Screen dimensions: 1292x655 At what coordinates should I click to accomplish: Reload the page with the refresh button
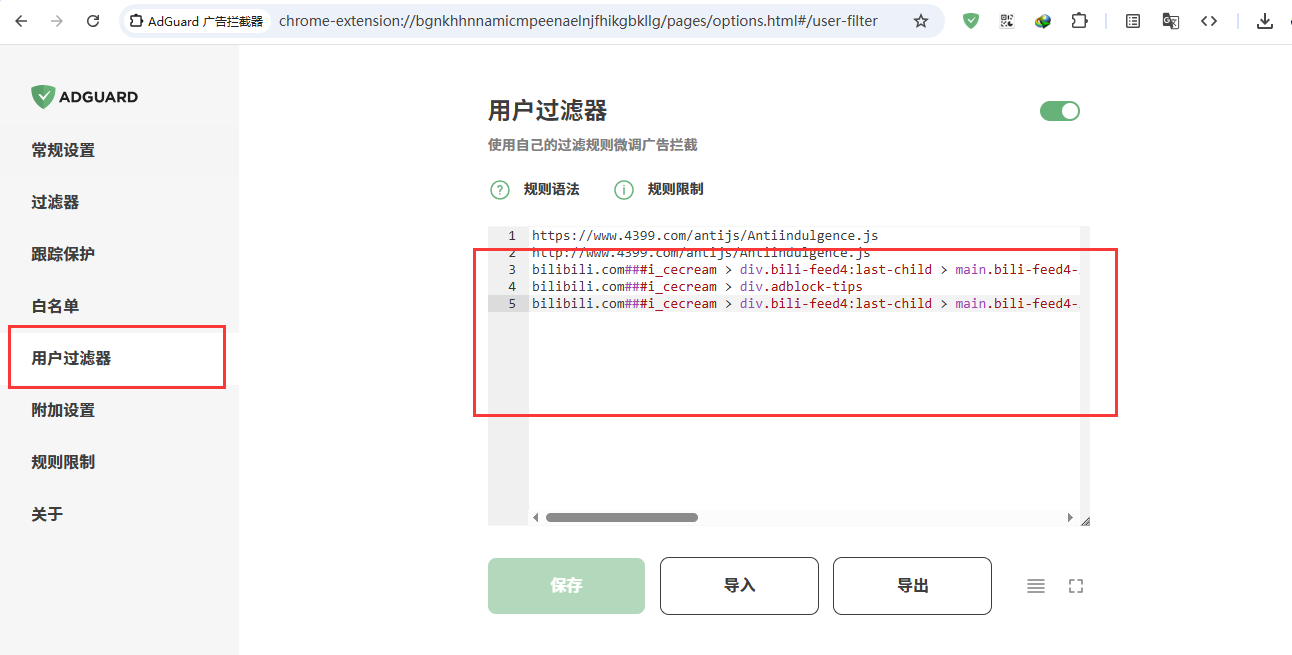click(x=93, y=21)
